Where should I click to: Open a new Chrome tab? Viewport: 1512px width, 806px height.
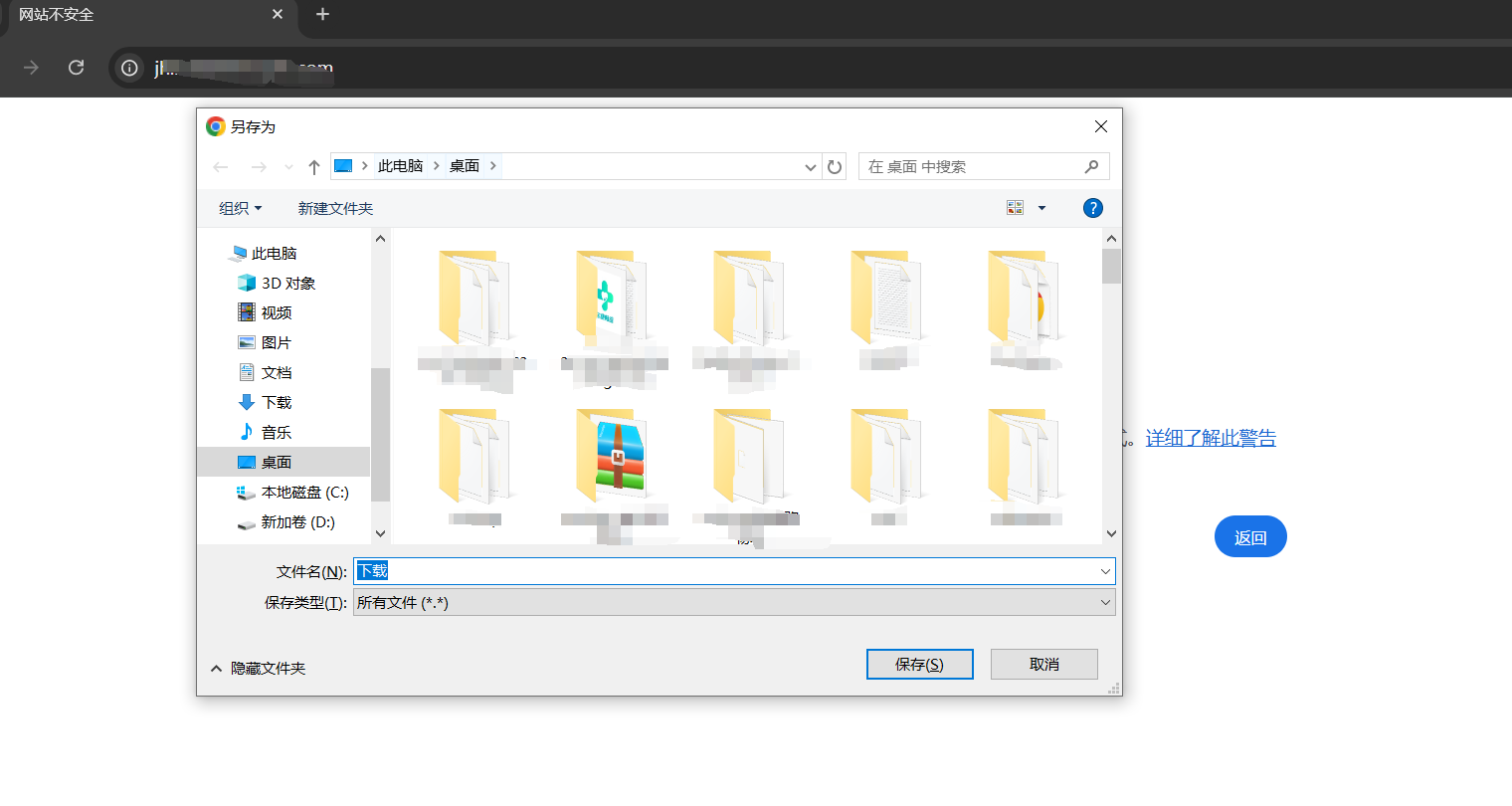pos(322,14)
